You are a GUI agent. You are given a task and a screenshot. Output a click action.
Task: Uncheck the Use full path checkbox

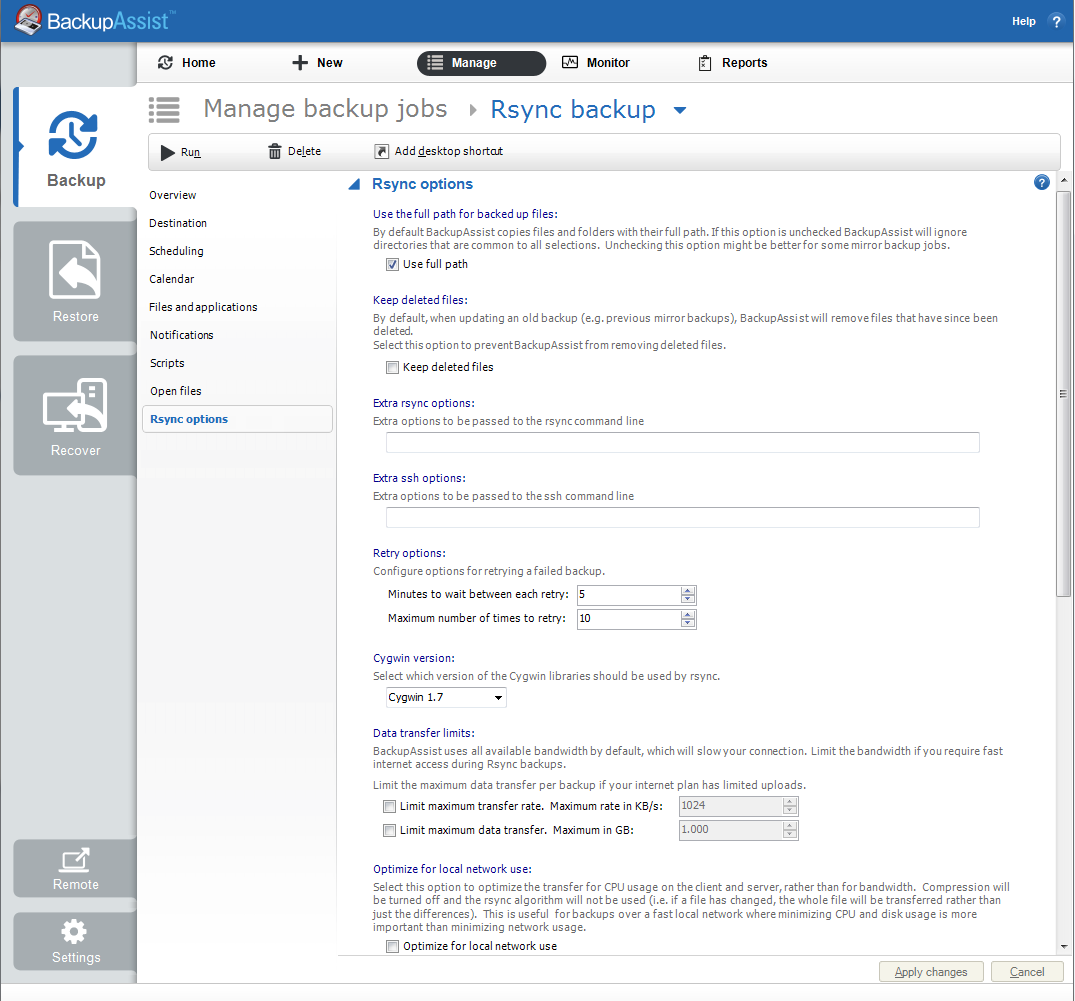392,265
